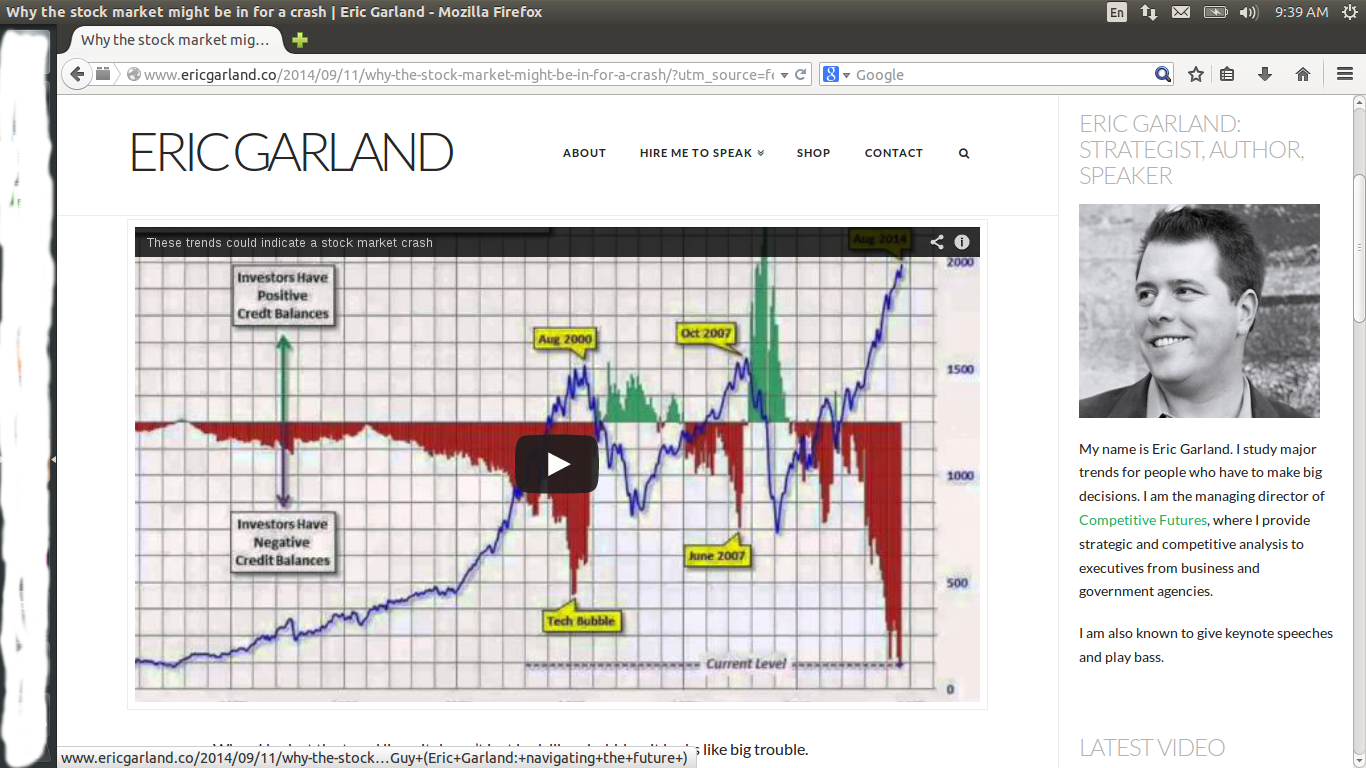Go to the Firefox Home icon
Image resolution: width=1366 pixels, height=768 pixels.
point(1303,74)
